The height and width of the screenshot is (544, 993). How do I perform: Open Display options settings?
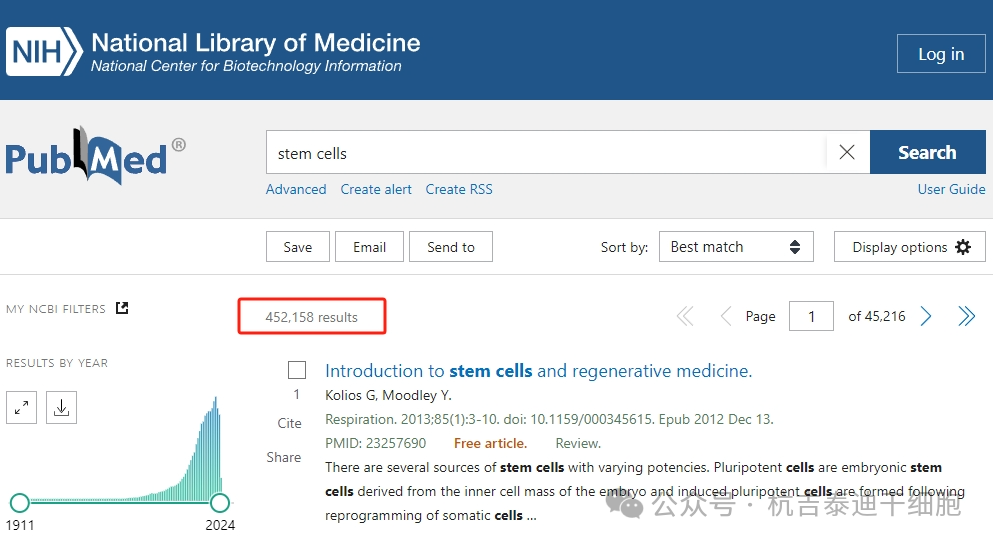tap(910, 247)
